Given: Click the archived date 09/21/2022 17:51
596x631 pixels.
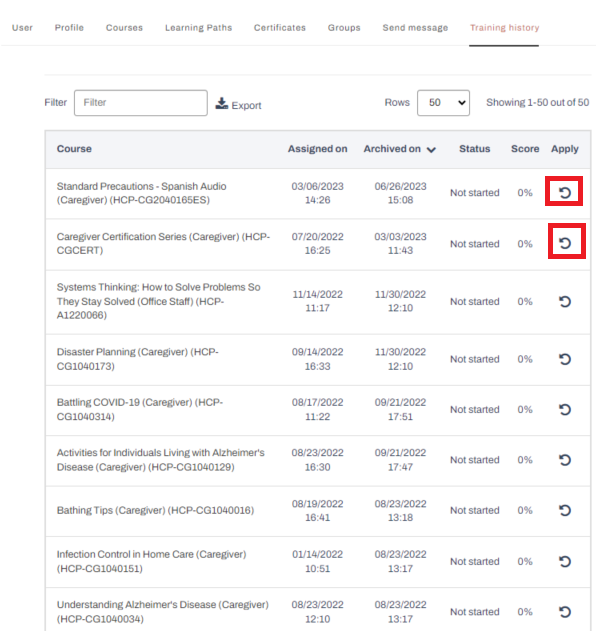Looking at the screenshot, I should point(400,409).
